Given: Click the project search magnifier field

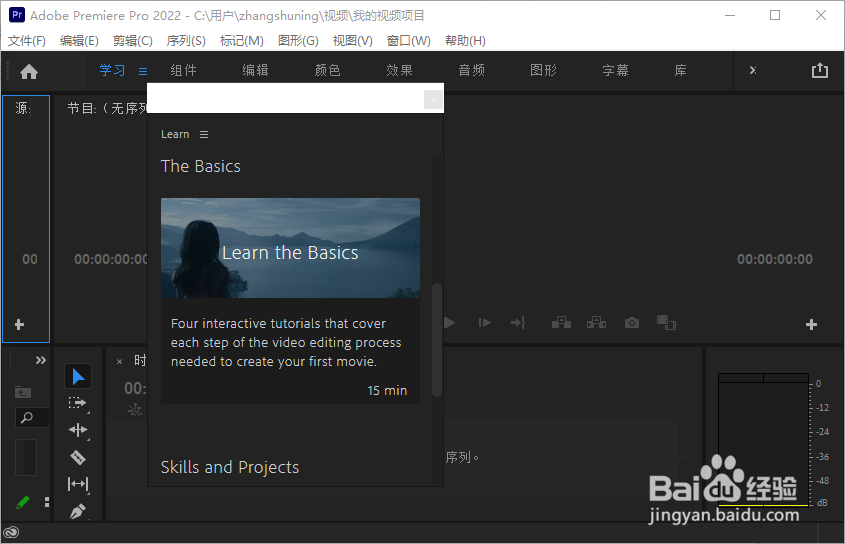Looking at the screenshot, I should pyautogui.click(x=32, y=417).
